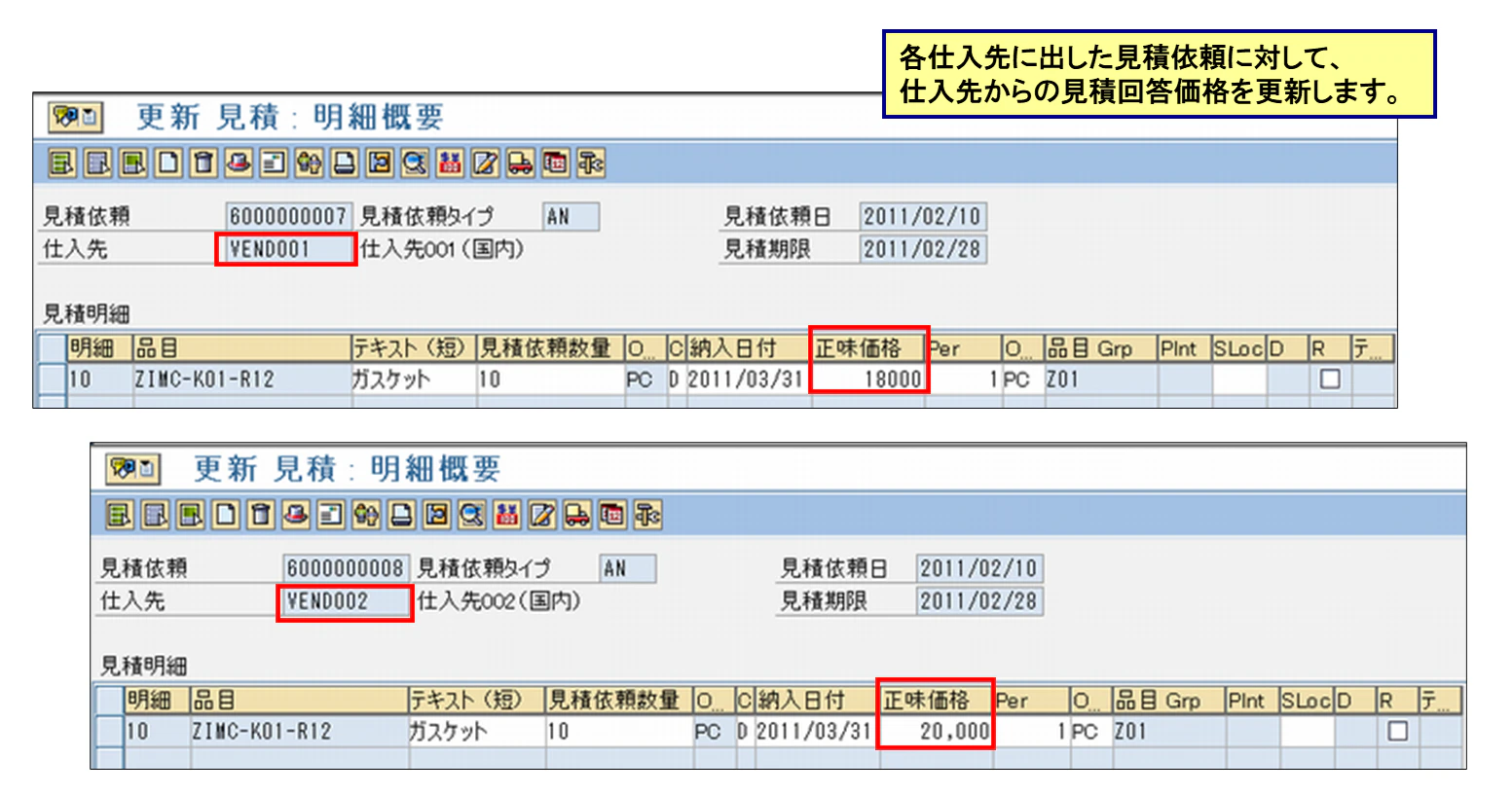Viewport: 1512px width, 795px height.
Task: Open texts pencil icon in VEND002 window
Action: click(542, 515)
